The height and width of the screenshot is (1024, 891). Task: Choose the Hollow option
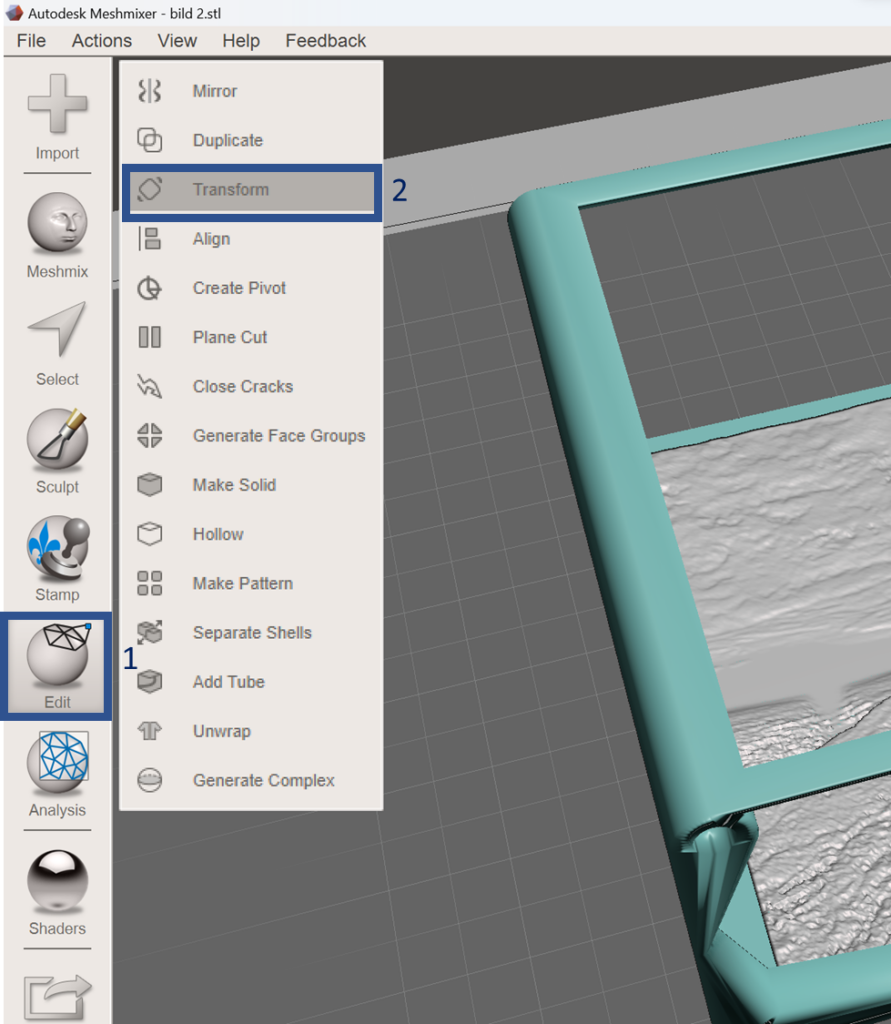click(251, 534)
